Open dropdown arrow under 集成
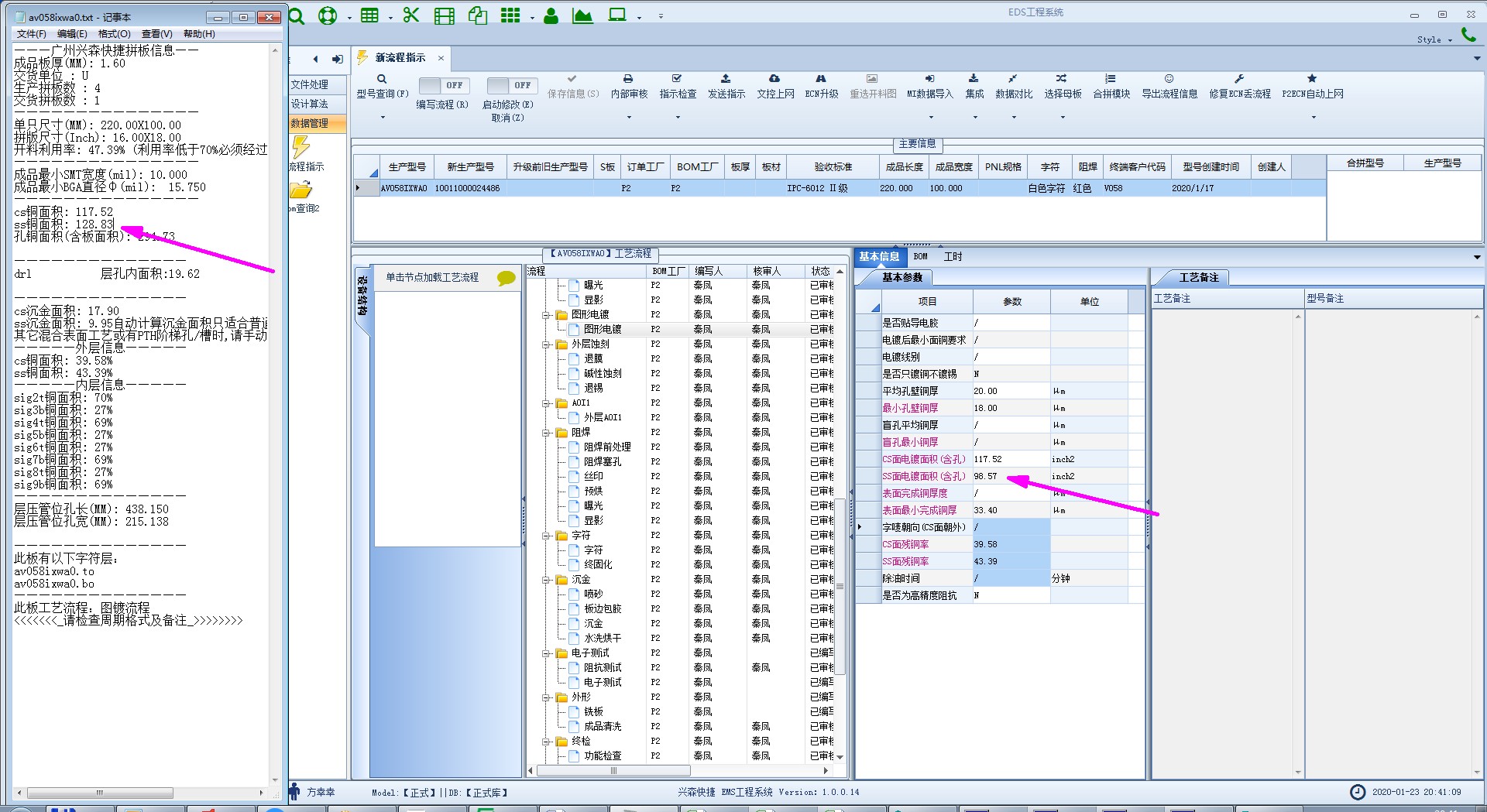This screenshot has width=1487, height=812. tap(974, 118)
